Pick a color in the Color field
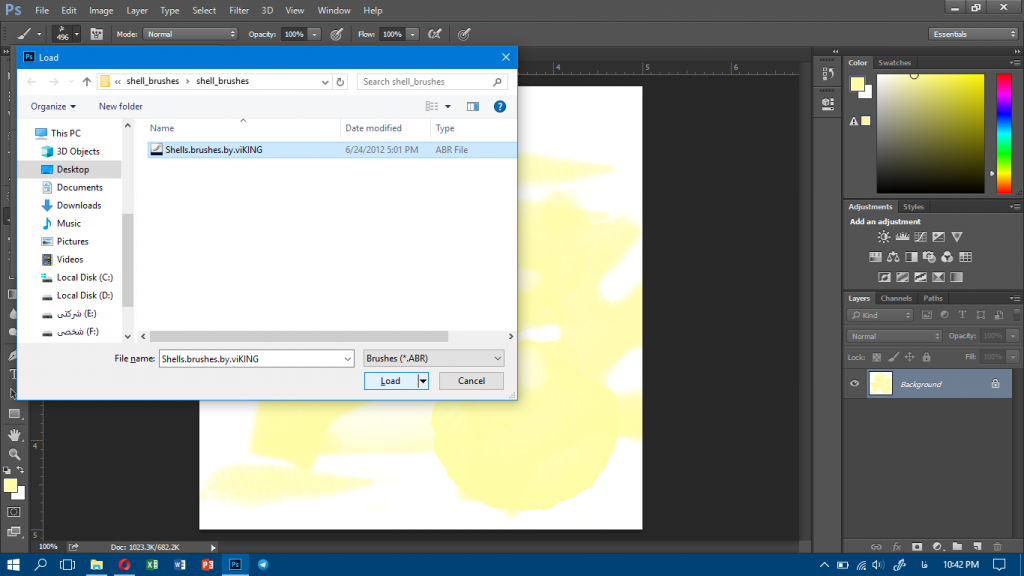 [930, 133]
